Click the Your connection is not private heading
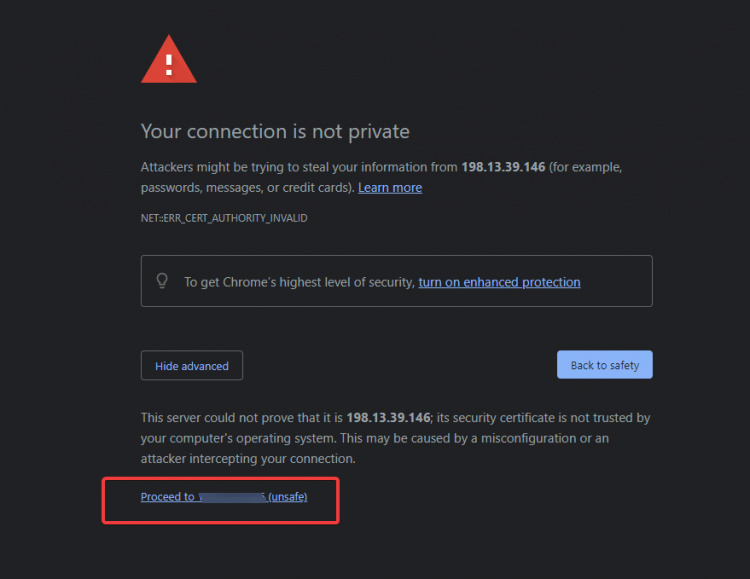Viewport: 750px width, 579px height. point(275,131)
